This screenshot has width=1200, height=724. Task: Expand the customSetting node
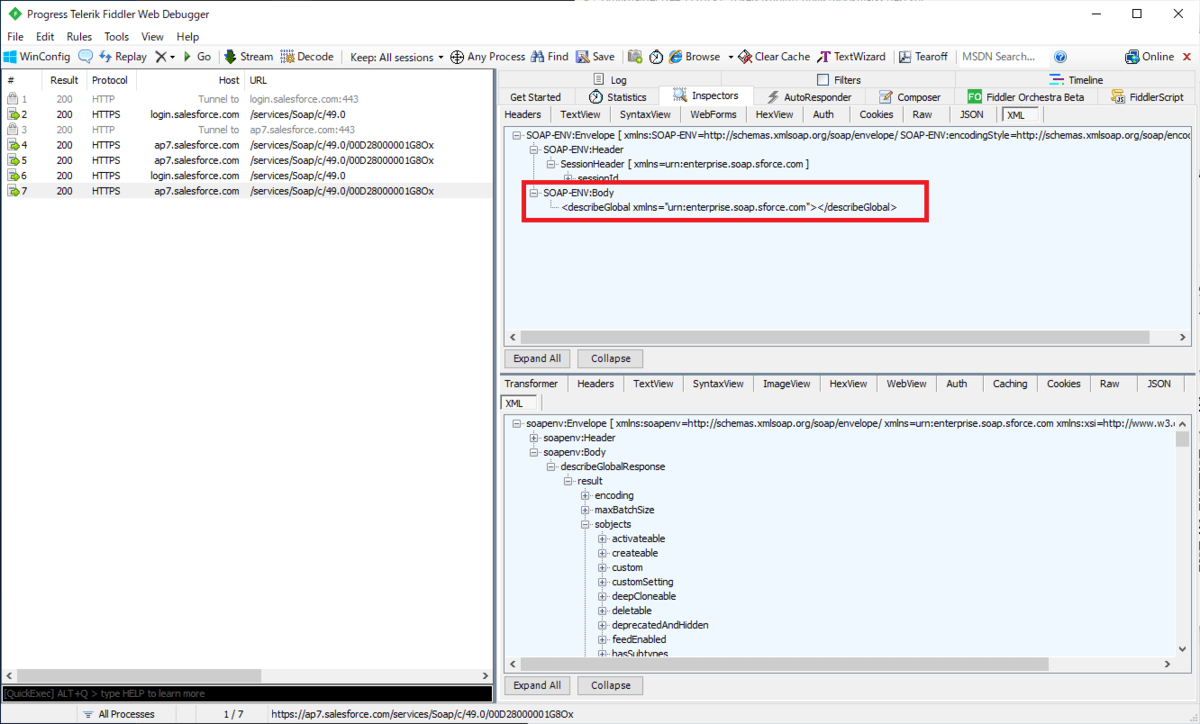pyautogui.click(x=602, y=582)
